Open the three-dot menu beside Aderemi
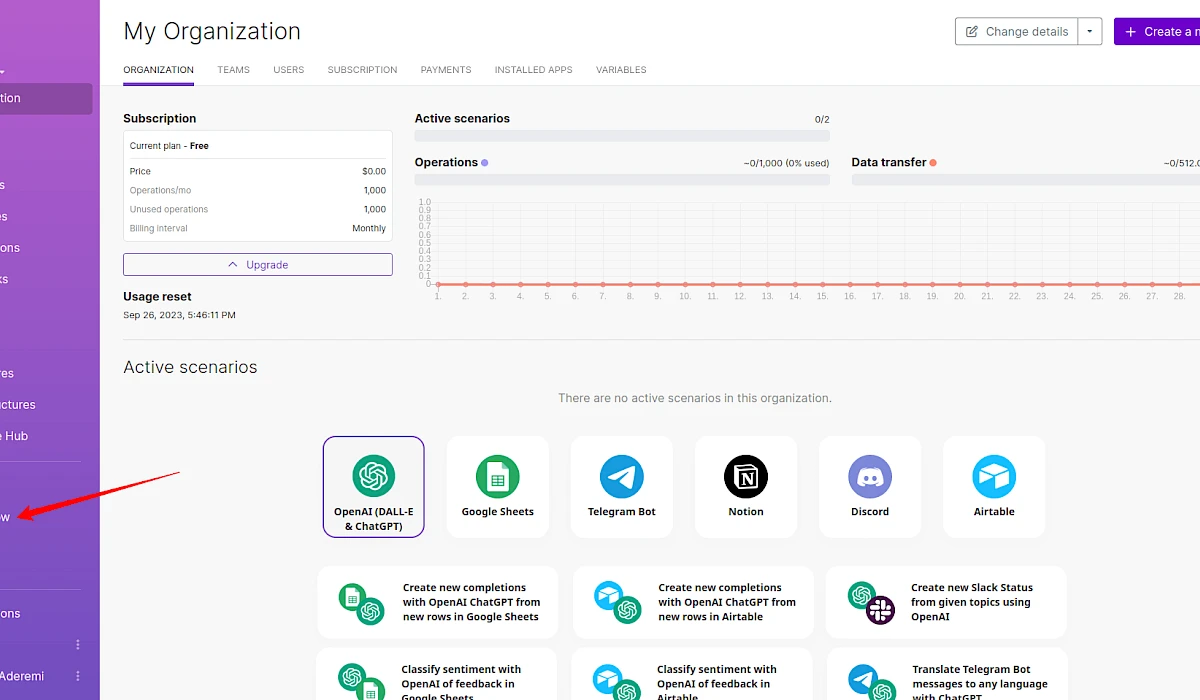1200x700 pixels. (78, 676)
